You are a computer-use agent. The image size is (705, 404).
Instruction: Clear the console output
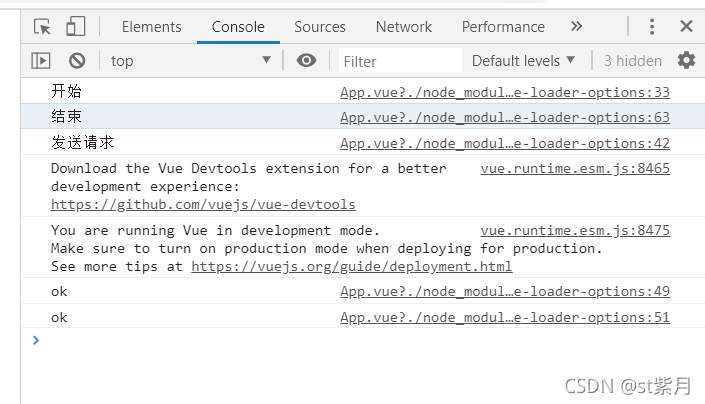tap(77, 61)
